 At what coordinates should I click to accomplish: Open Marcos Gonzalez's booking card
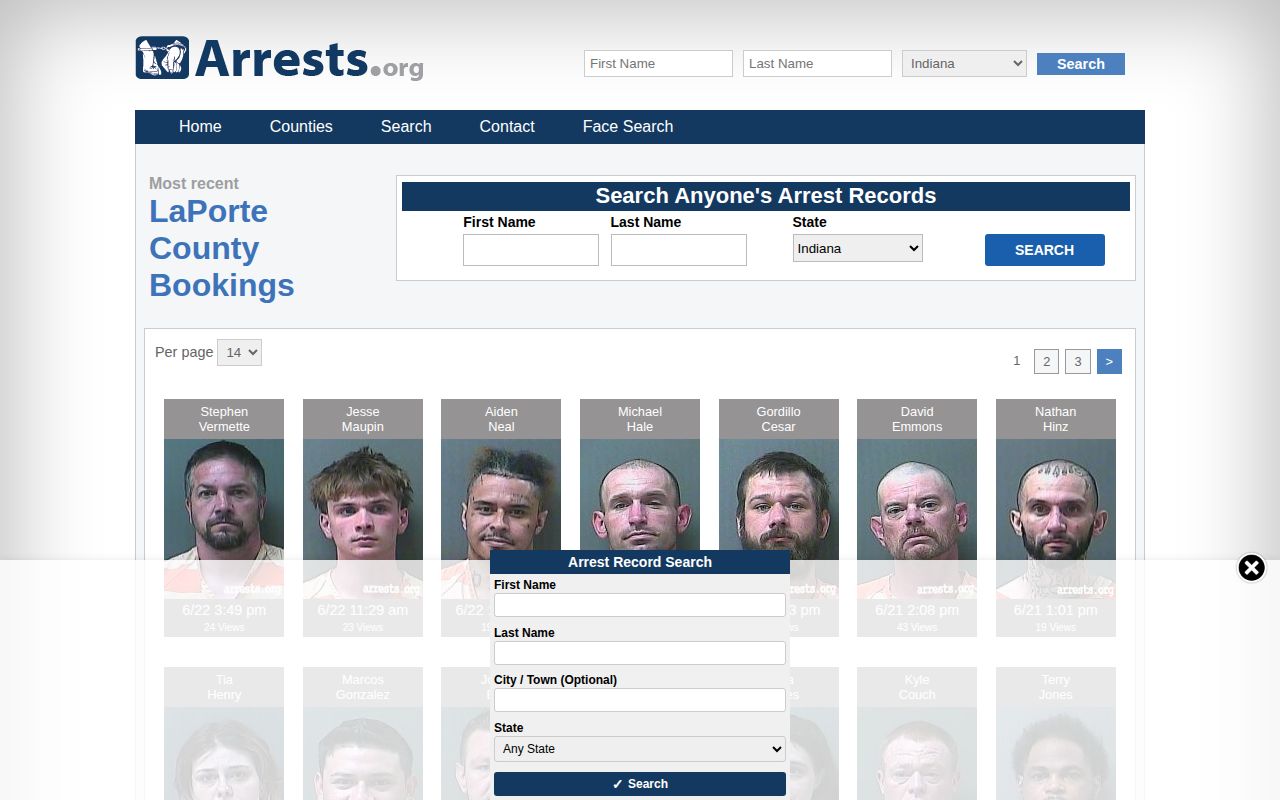363,733
